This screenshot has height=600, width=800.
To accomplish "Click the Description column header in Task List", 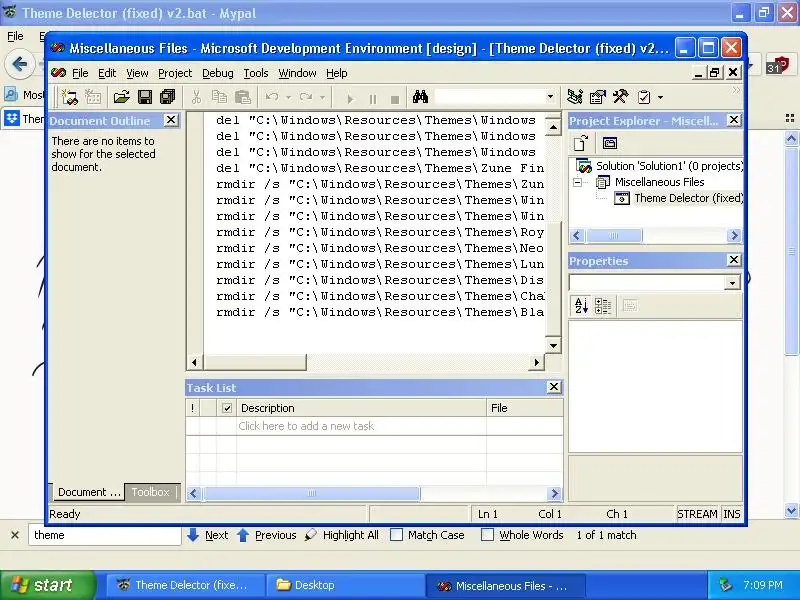I will click(x=361, y=408).
